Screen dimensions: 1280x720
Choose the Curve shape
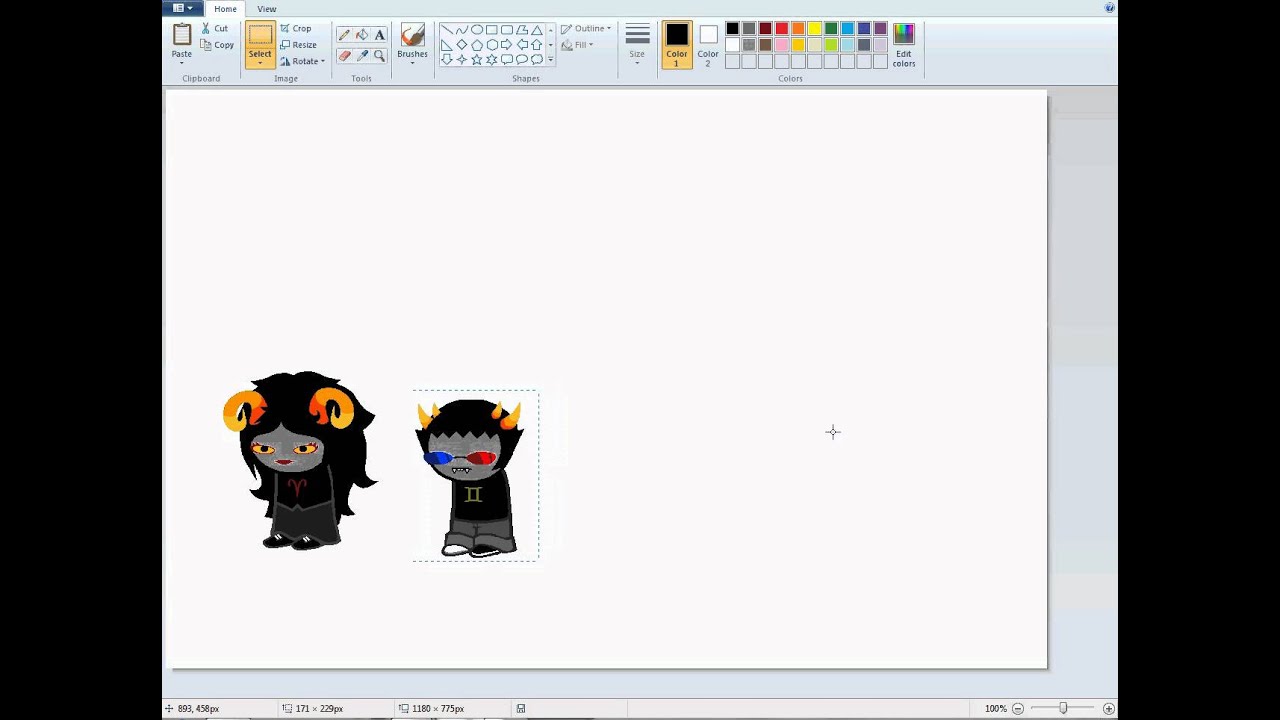pos(462,30)
